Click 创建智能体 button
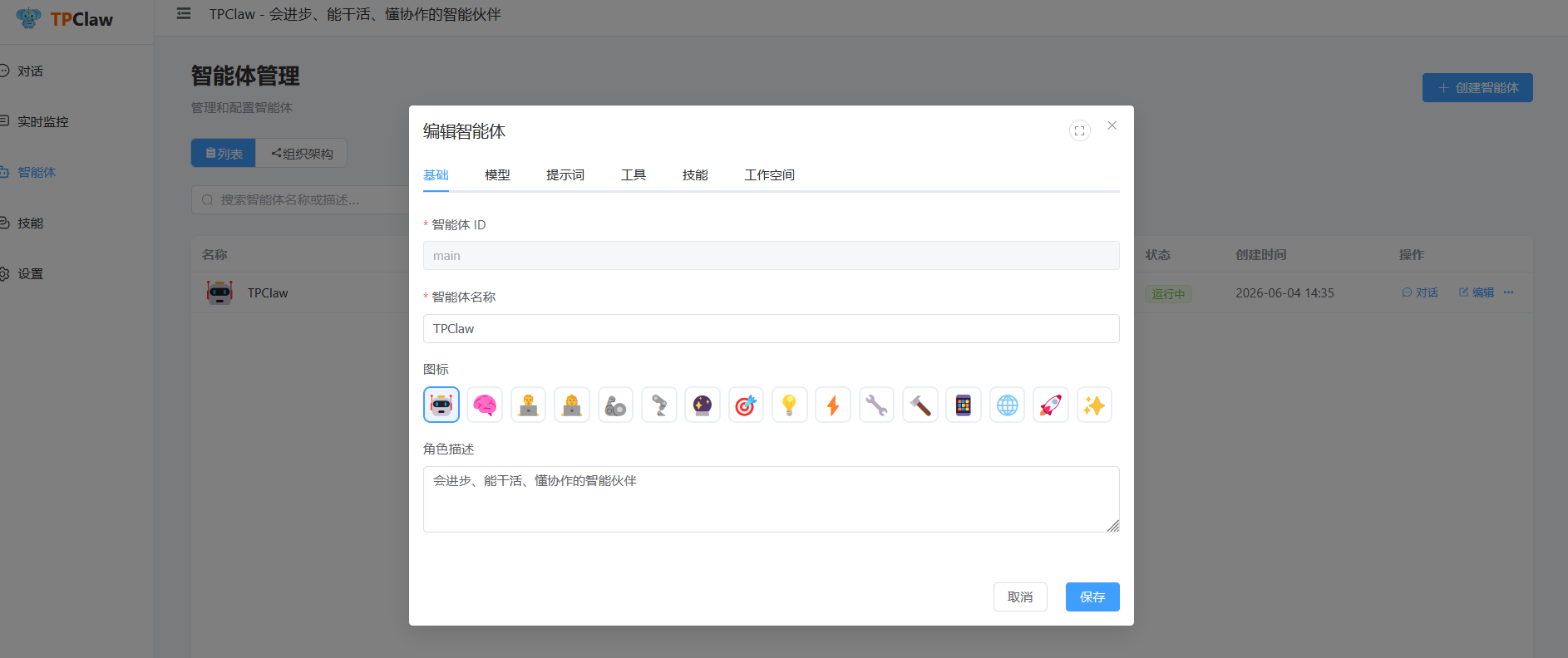1568x658 pixels. (x=1477, y=87)
